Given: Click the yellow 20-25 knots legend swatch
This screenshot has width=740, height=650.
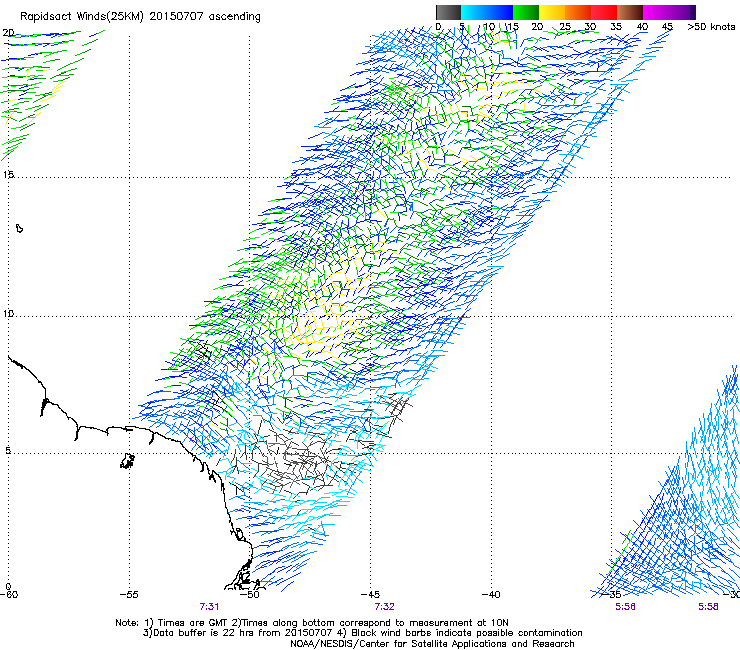Looking at the screenshot, I should (552, 12).
